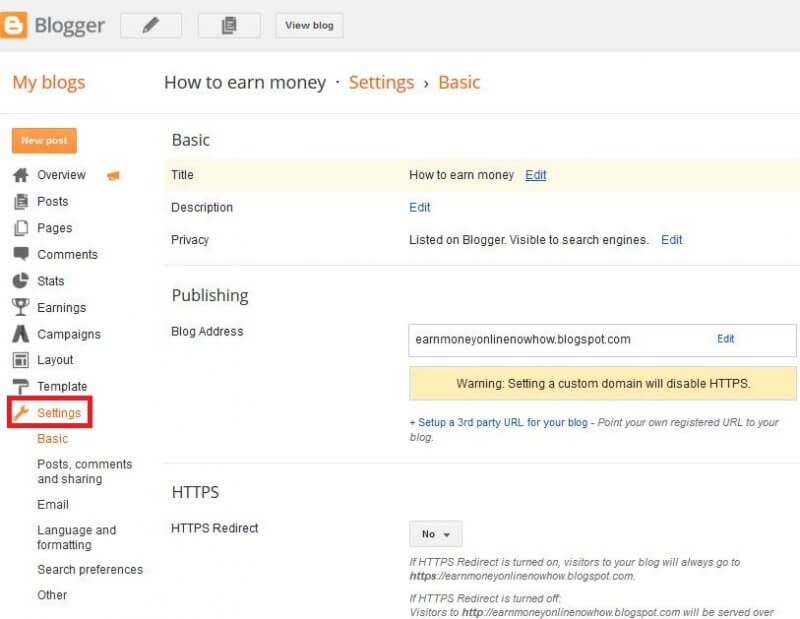
Task: Open the Campaigns section
Action: coord(69,334)
